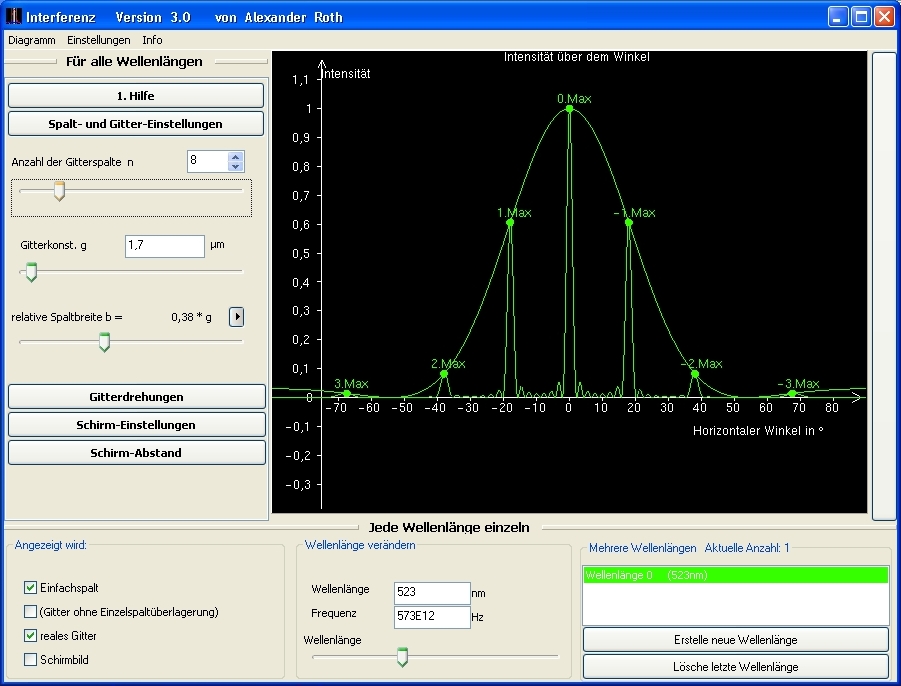Decrease Gitterspalte count with down arrow

235,166
